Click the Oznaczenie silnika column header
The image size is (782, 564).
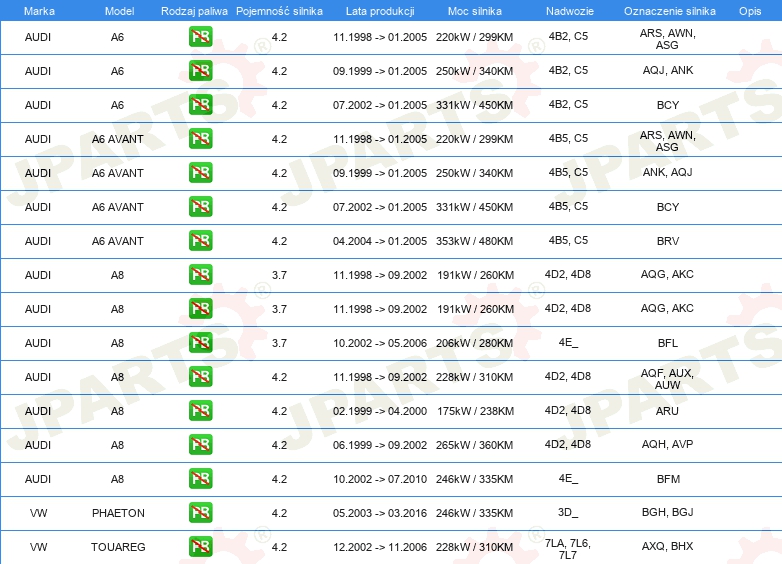(669, 11)
